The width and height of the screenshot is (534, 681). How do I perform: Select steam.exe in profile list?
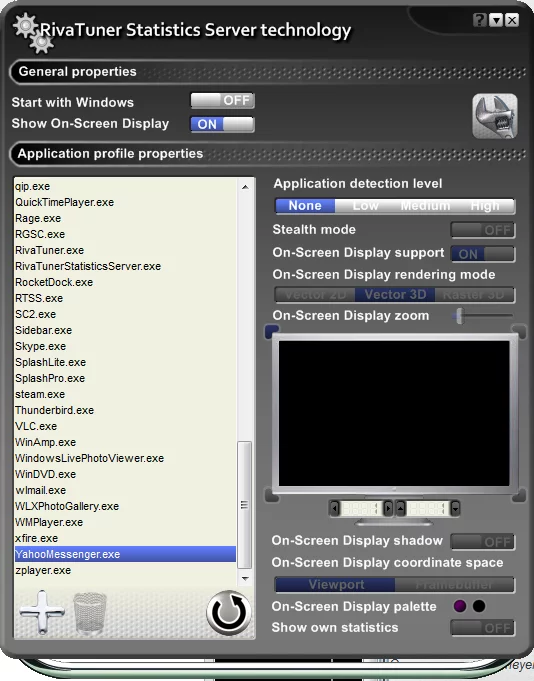(40, 394)
